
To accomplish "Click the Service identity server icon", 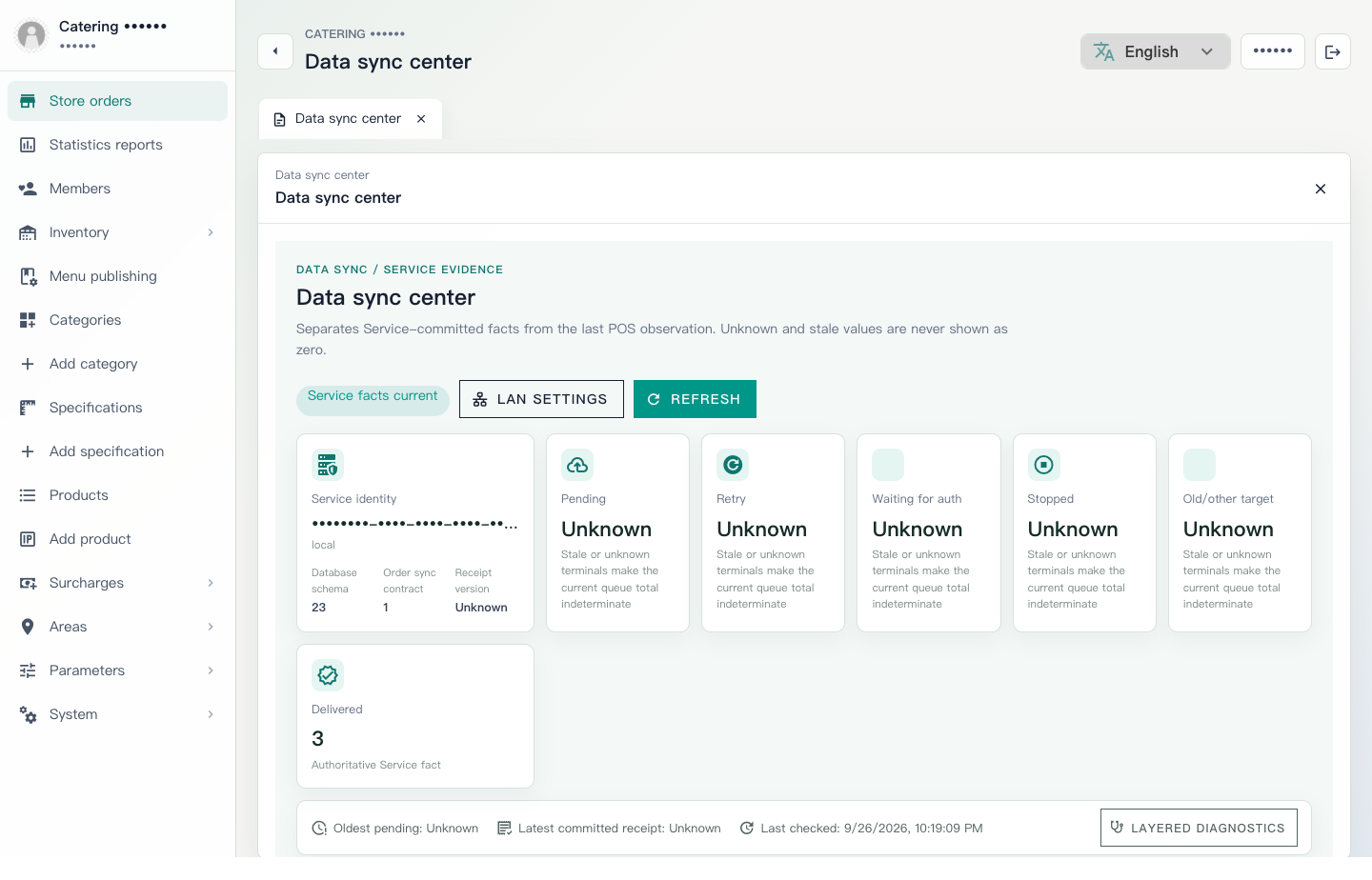I will 328,465.
